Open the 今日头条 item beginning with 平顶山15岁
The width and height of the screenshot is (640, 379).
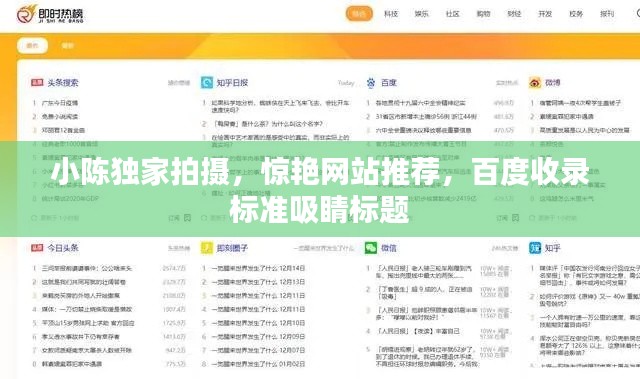pos(88,323)
